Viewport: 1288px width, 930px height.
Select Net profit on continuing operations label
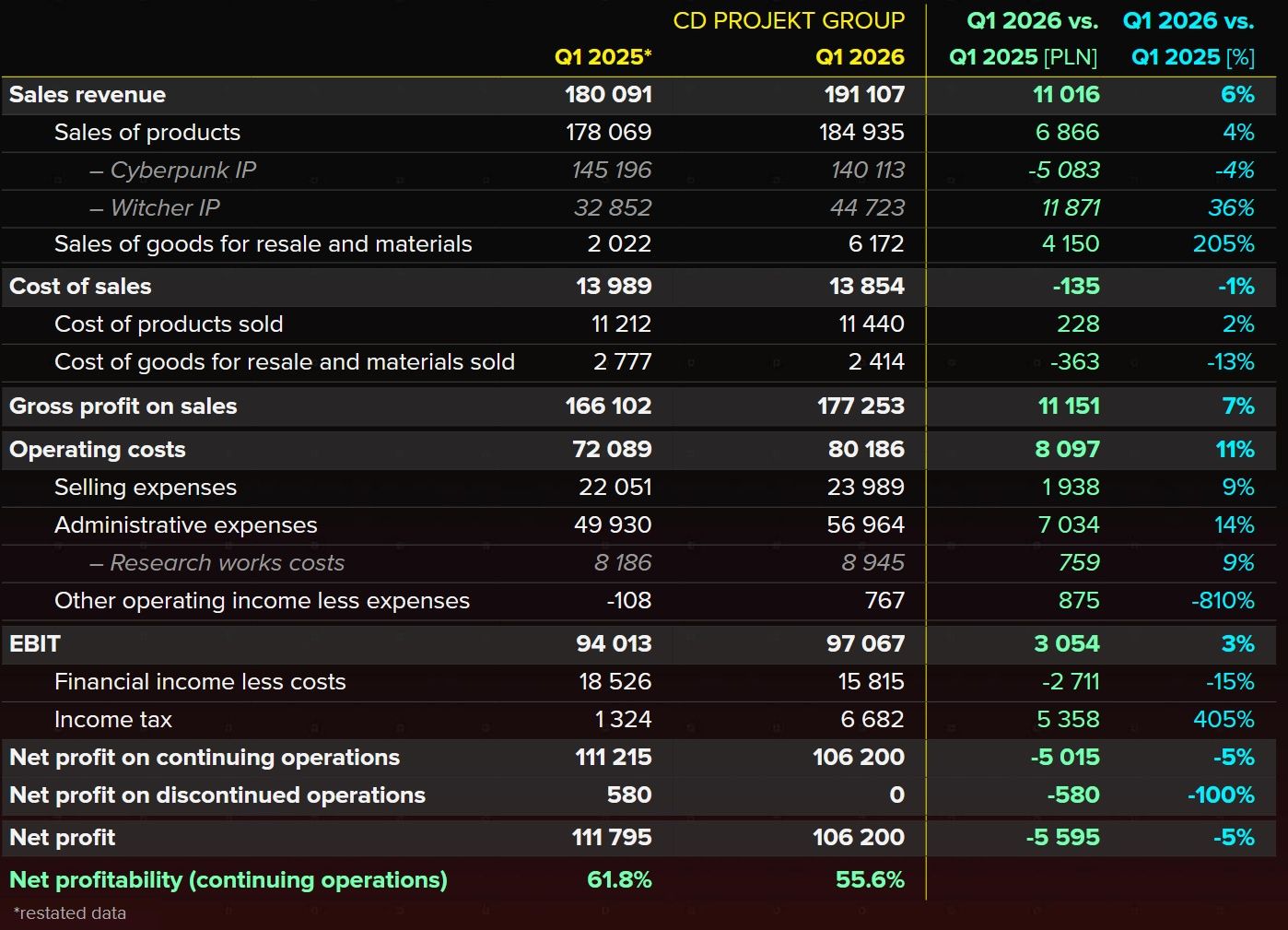[205, 758]
